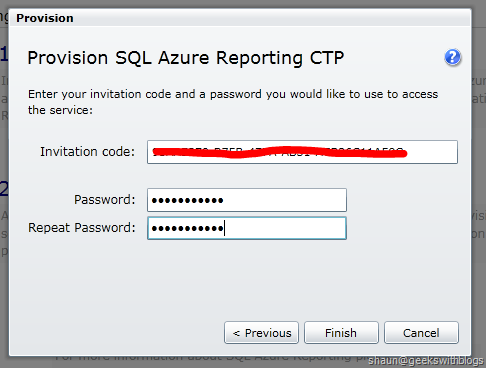Go back with the Previous button
Viewport: 486px width, 368px height.
point(261,332)
